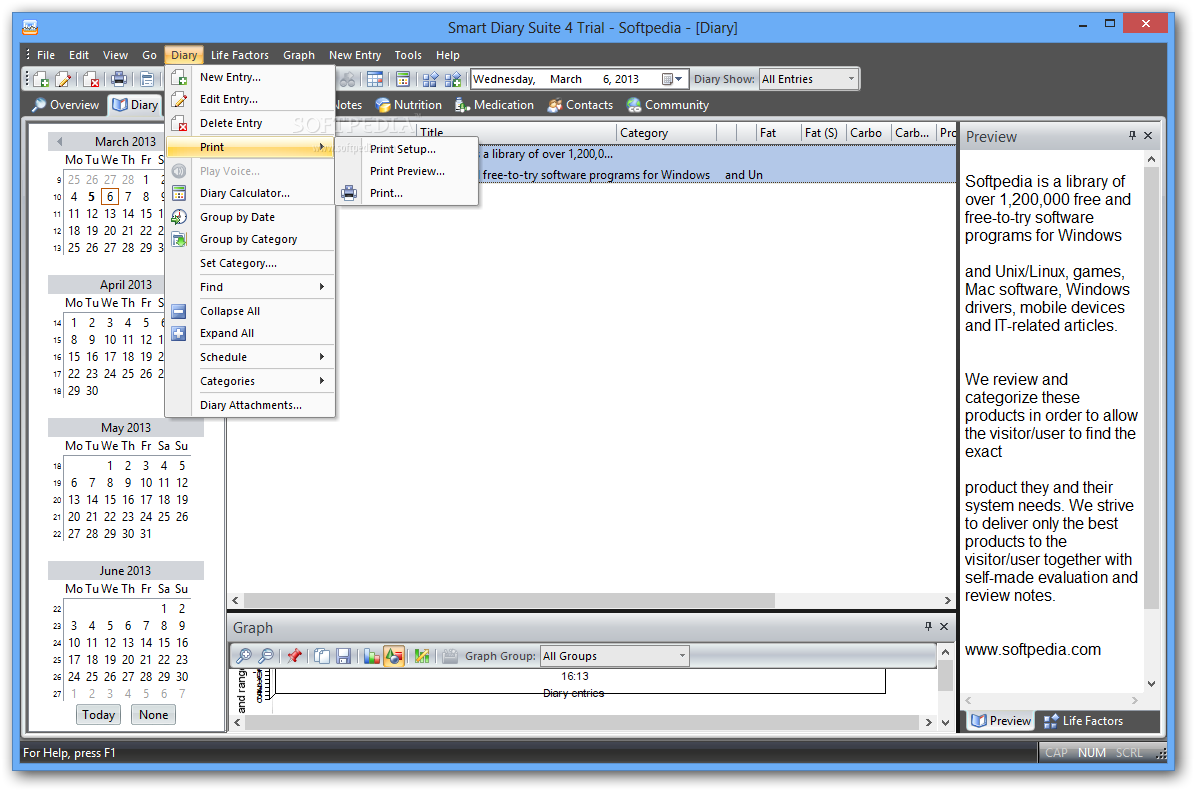The image size is (1195, 791).
Task: Click the binoculars find toolbar icon
Action: pos(347,79)
